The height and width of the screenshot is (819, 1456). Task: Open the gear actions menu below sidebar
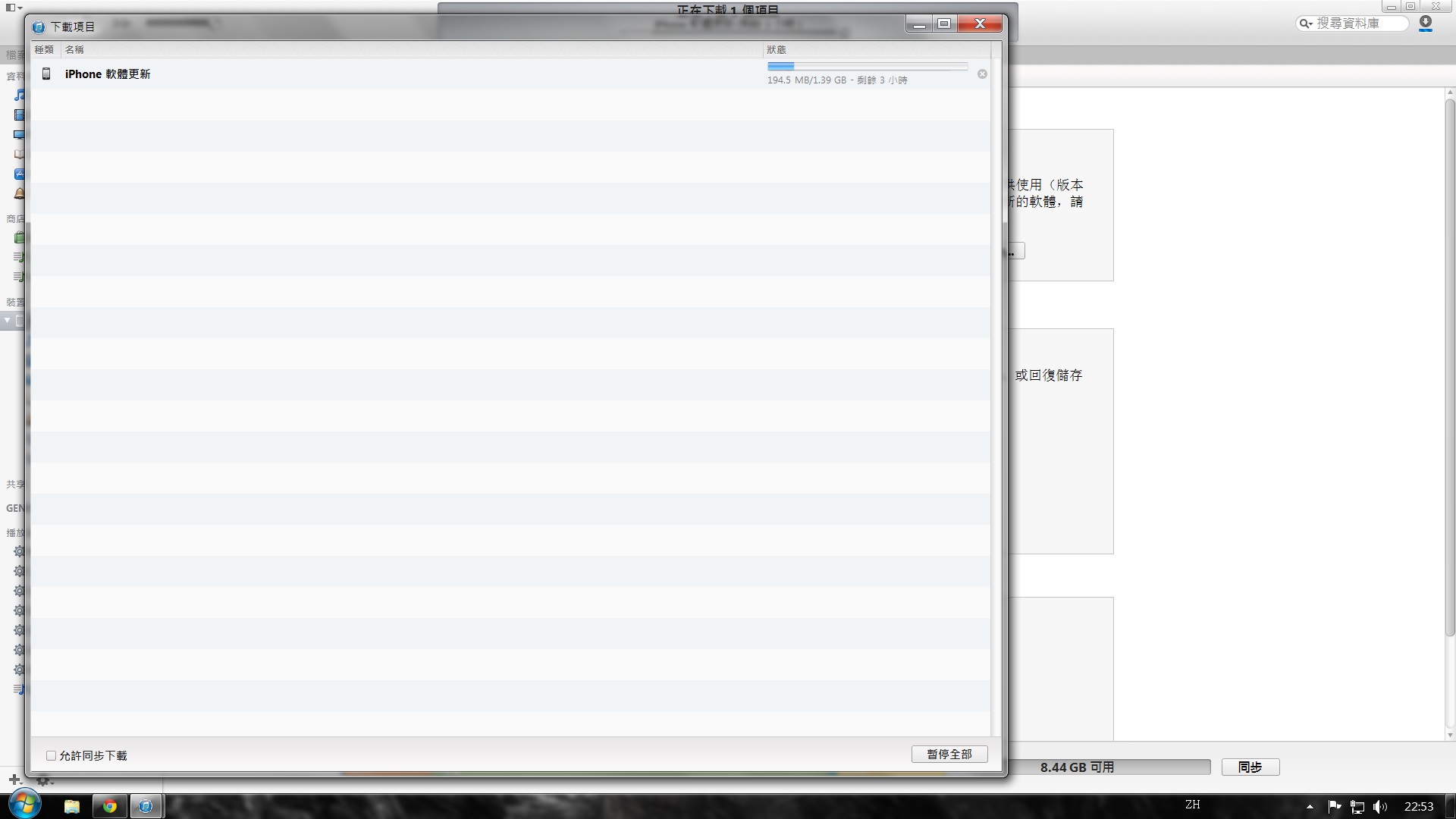coord(44,780)
